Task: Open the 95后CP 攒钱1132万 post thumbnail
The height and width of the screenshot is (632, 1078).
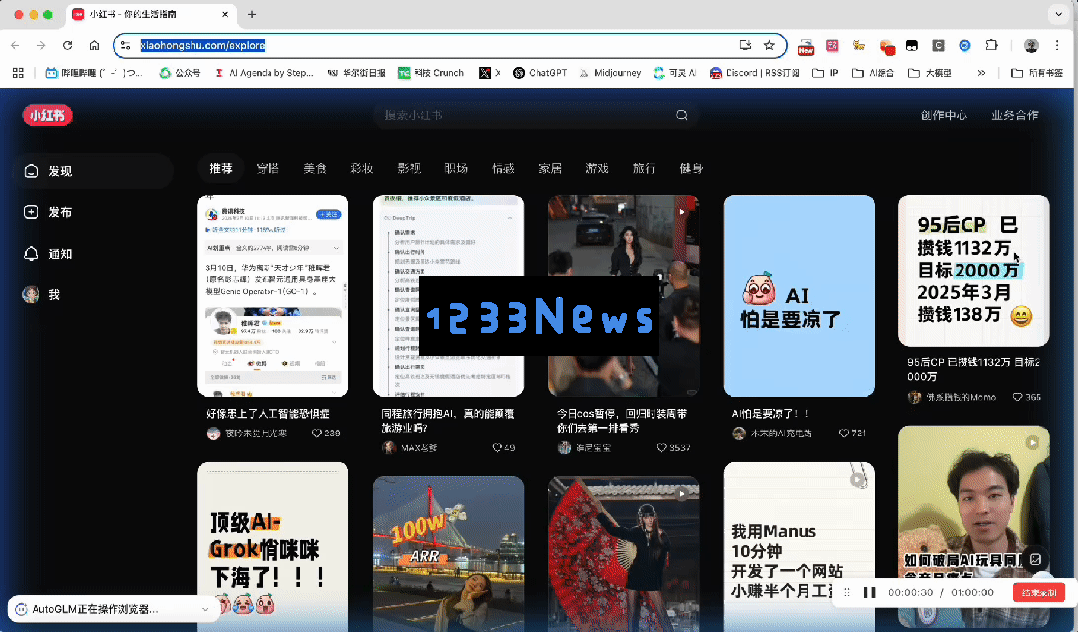Action: [974, 271]
